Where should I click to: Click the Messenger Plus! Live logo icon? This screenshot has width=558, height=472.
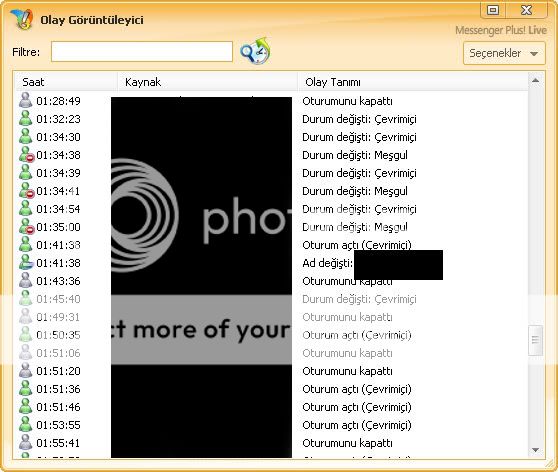click(22, 19)
